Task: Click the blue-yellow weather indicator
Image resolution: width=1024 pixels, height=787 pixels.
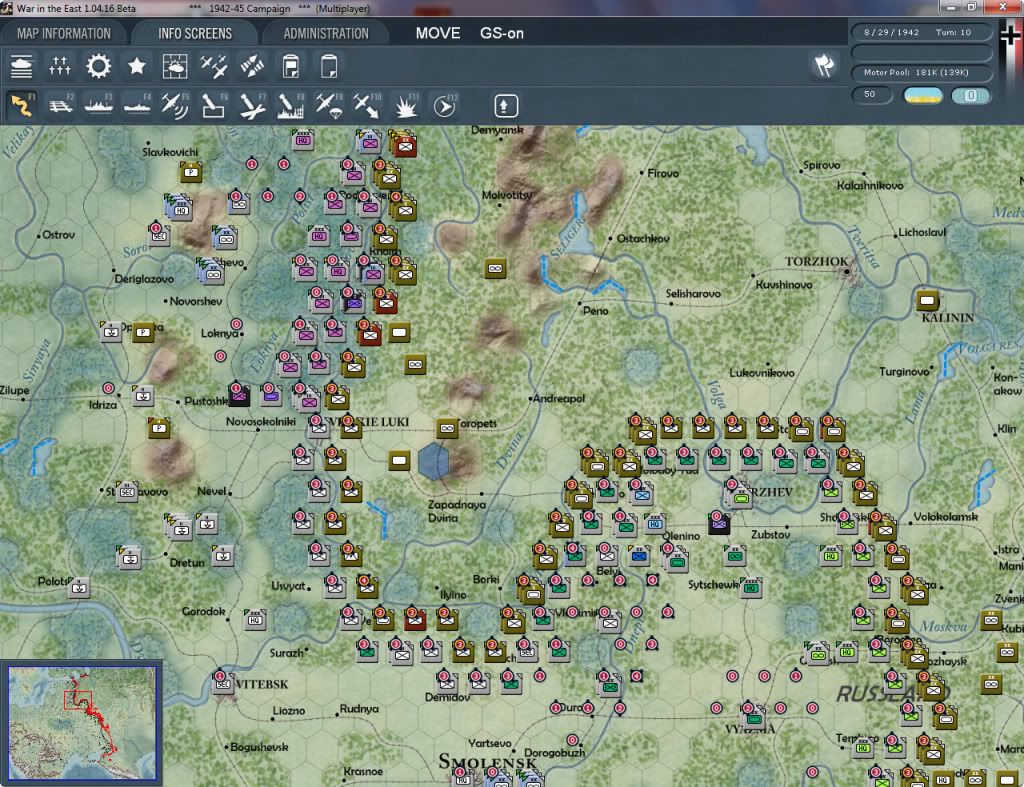Action: click(922, 95)
